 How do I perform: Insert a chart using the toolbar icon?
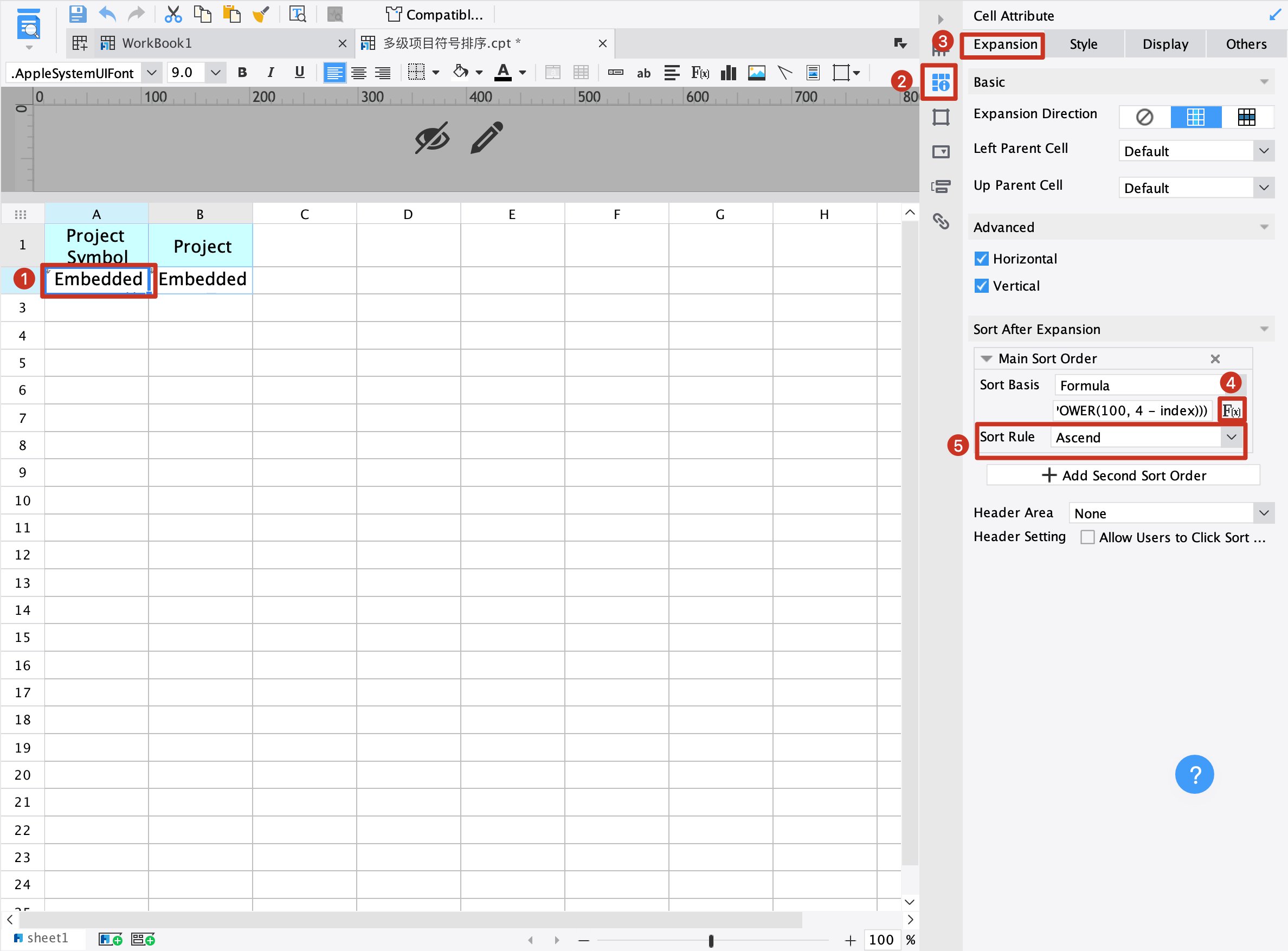728,73
